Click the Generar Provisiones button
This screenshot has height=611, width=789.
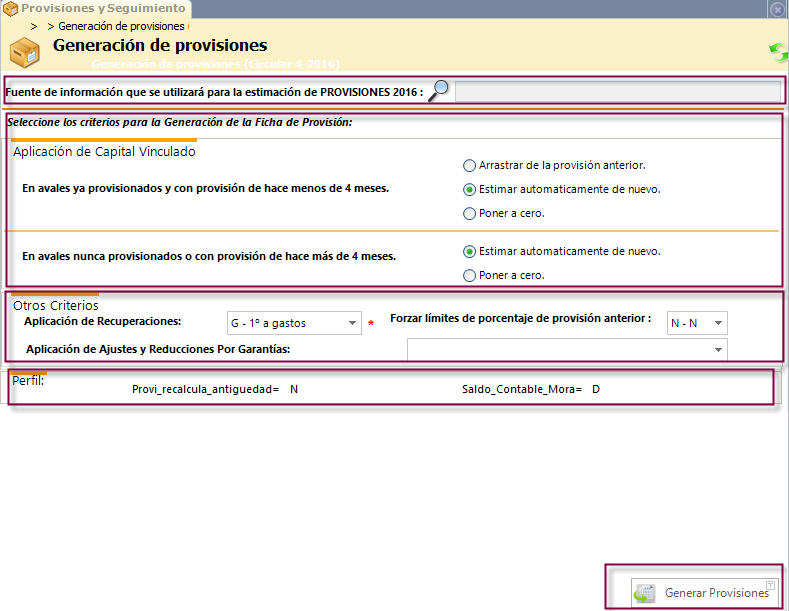(704, 593)
